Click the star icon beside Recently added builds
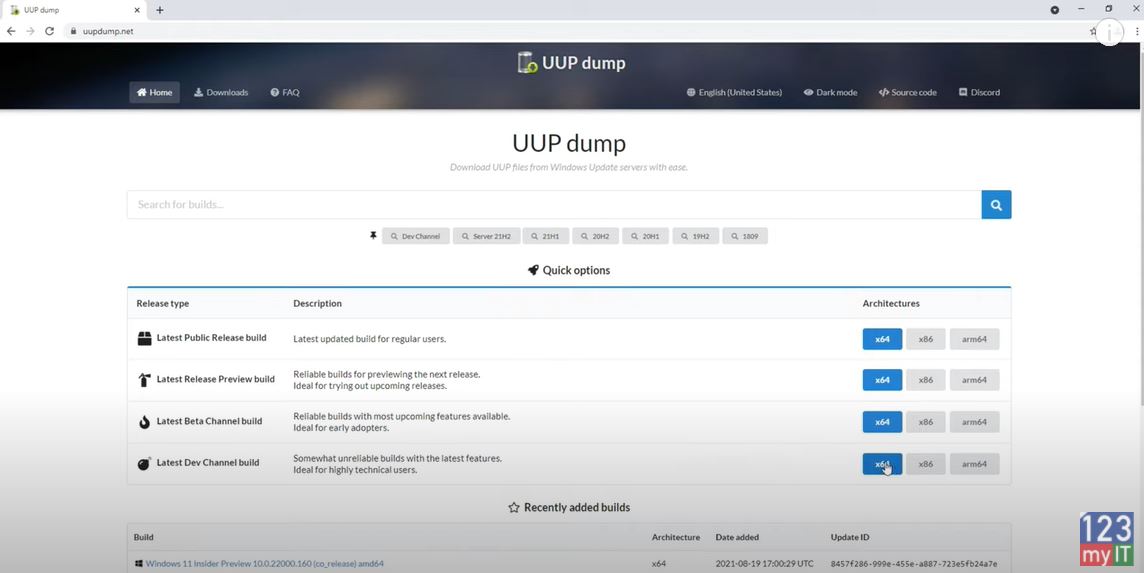The image size is (1144, 573). tap(514, 507)
